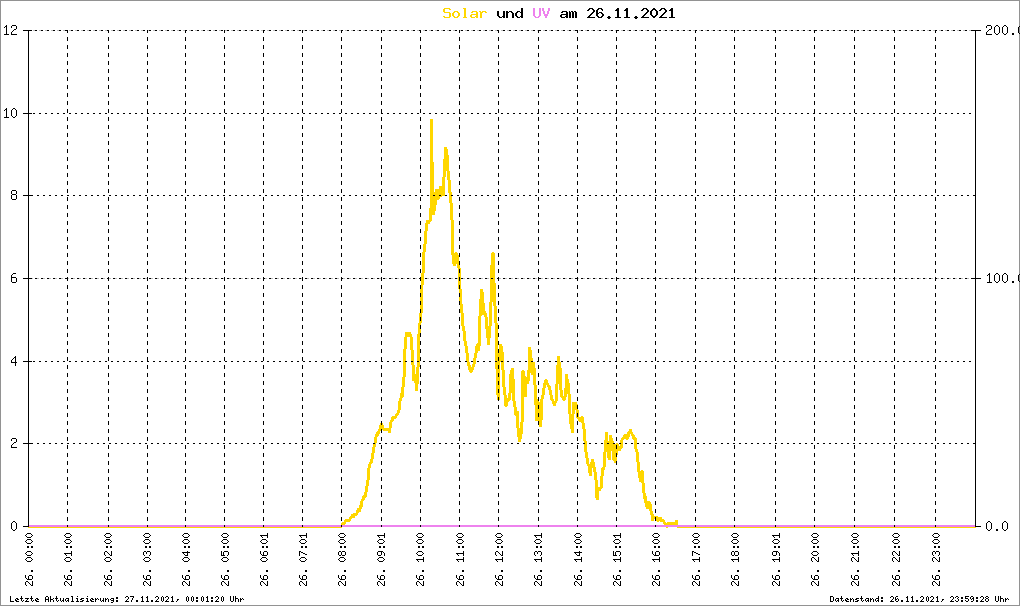This screenshot has width=1020, height=606.
Task: Click the time label '26. 23:00'
Action: (936, 560)
